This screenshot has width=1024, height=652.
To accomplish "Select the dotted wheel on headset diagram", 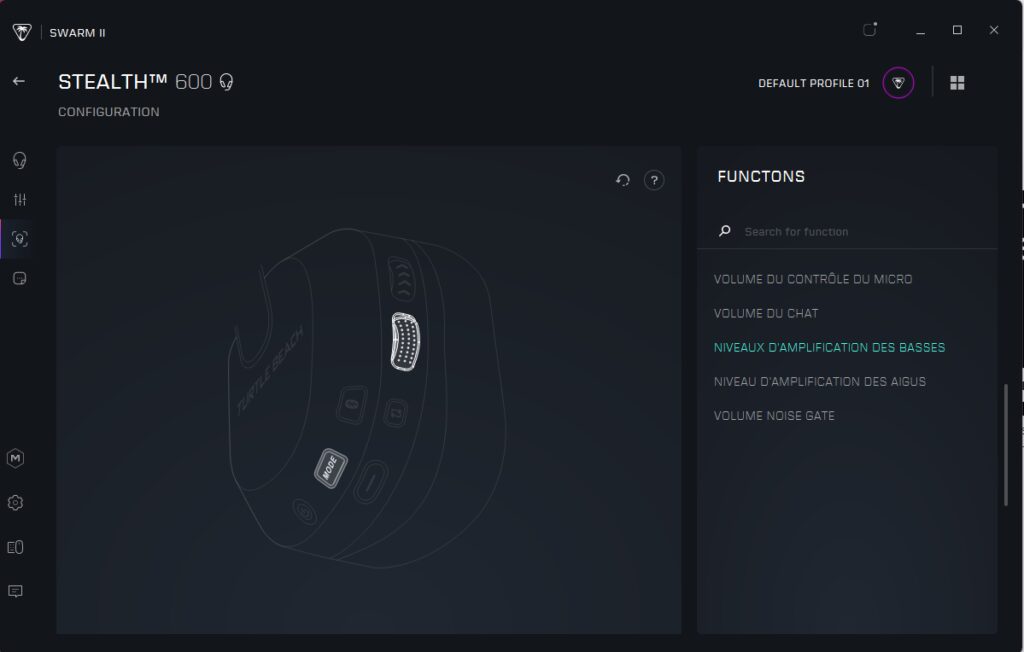I will [x=405, y=342].
